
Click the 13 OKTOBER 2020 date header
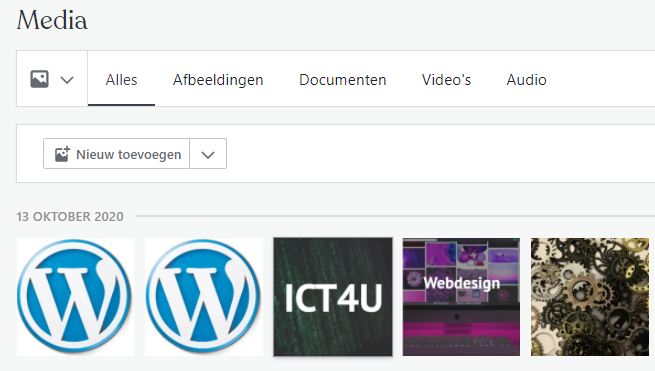pyautogui.click(x=70, y=216)
